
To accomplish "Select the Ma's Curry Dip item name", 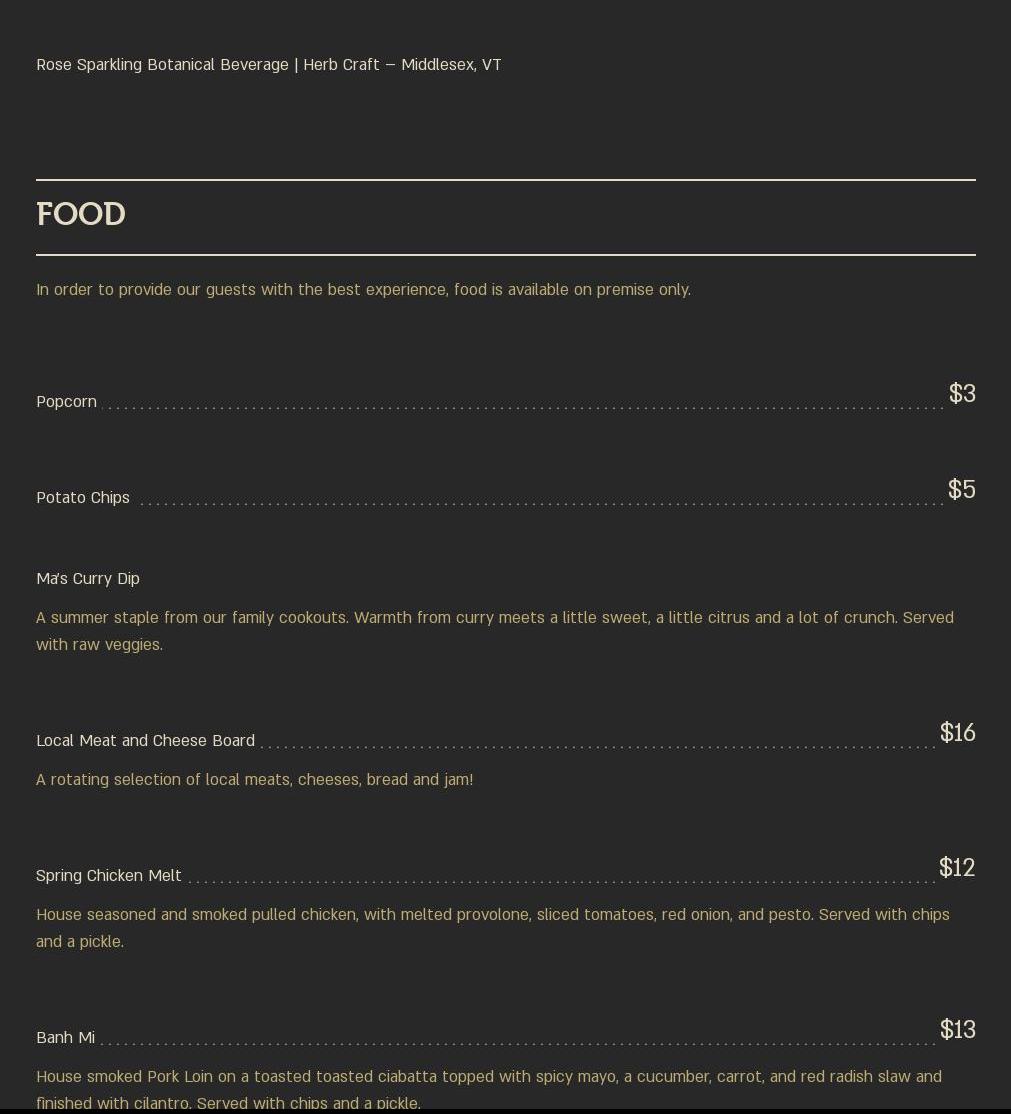I will (88, 579).
